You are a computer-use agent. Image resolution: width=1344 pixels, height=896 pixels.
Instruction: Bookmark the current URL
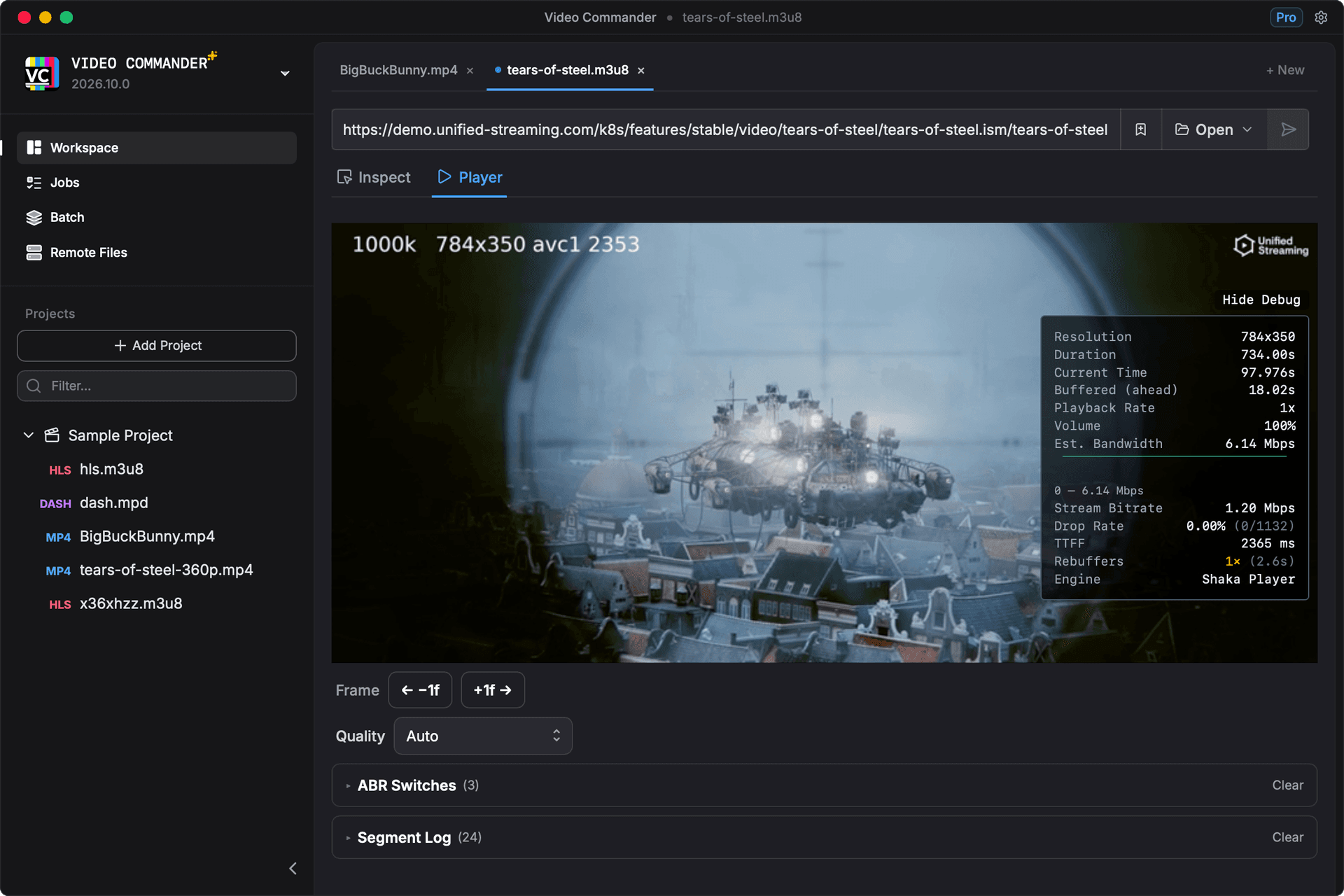point(1141,129)
